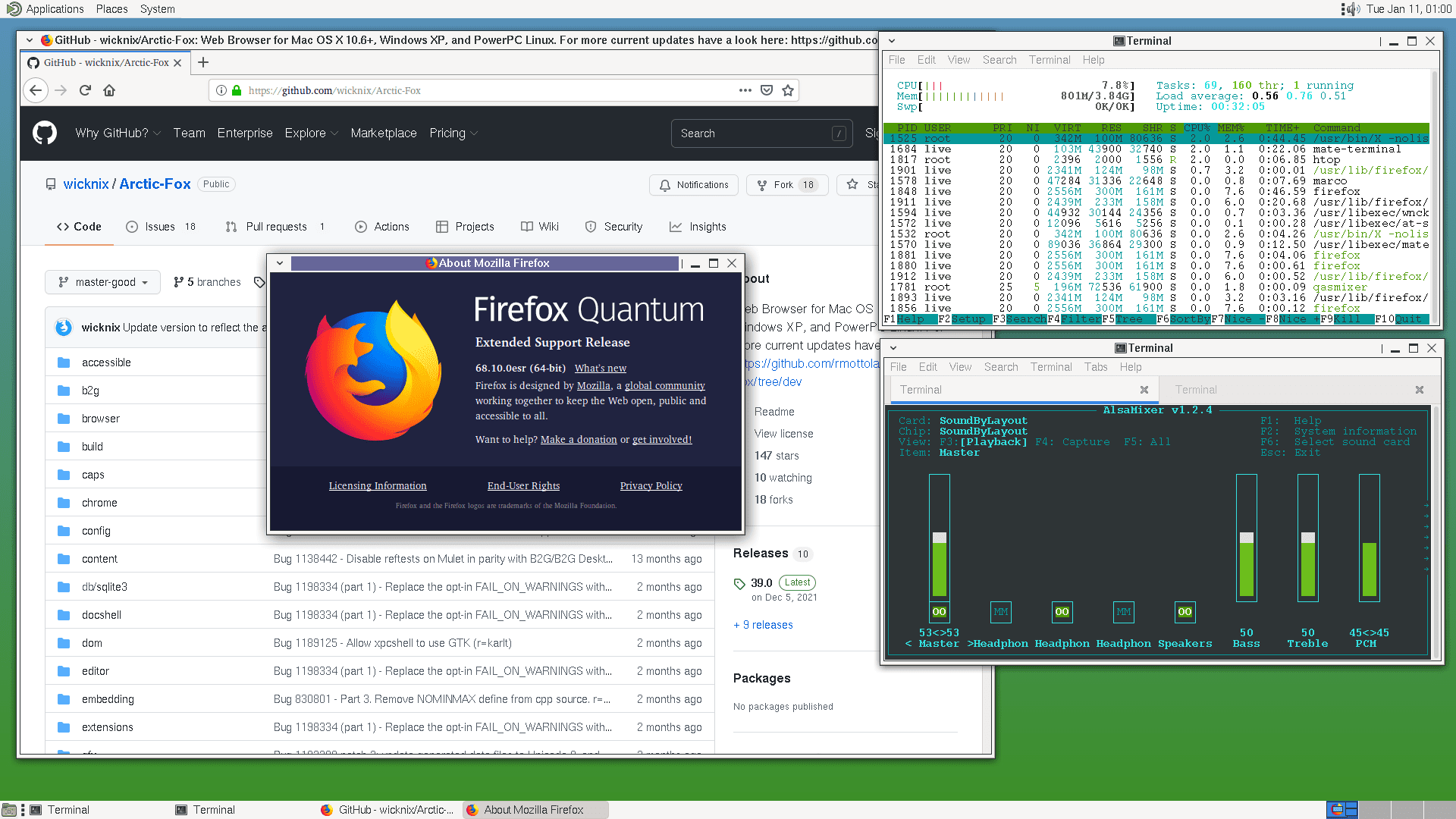Close the GitHub Arctic-Fox browser tab

point(177,63)
